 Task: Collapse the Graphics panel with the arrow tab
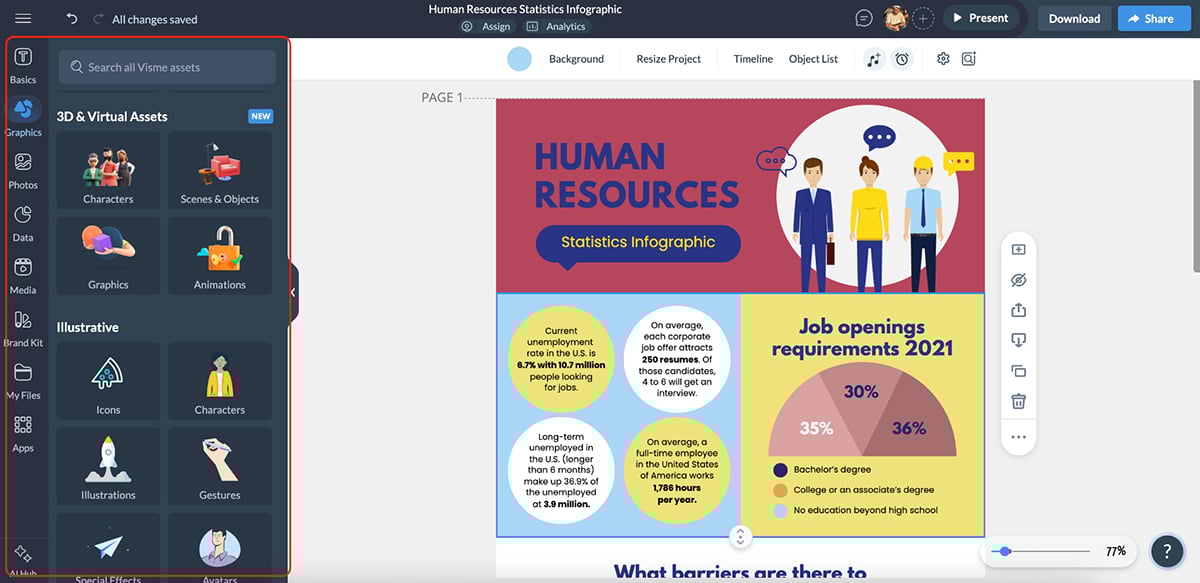tap(293, 293)
